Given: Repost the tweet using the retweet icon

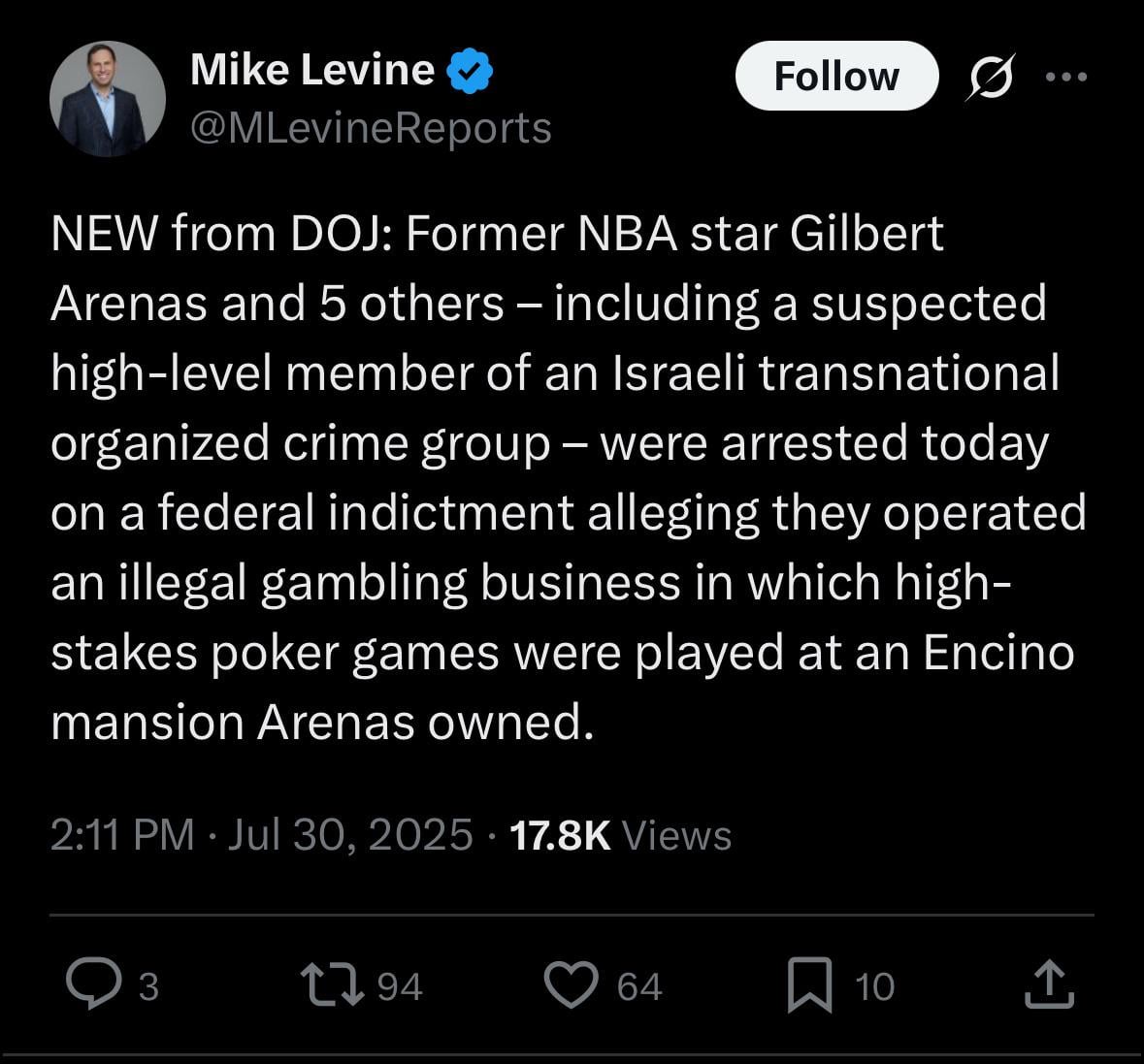Looking at the screenshot, I should click(x=332, y=983).
